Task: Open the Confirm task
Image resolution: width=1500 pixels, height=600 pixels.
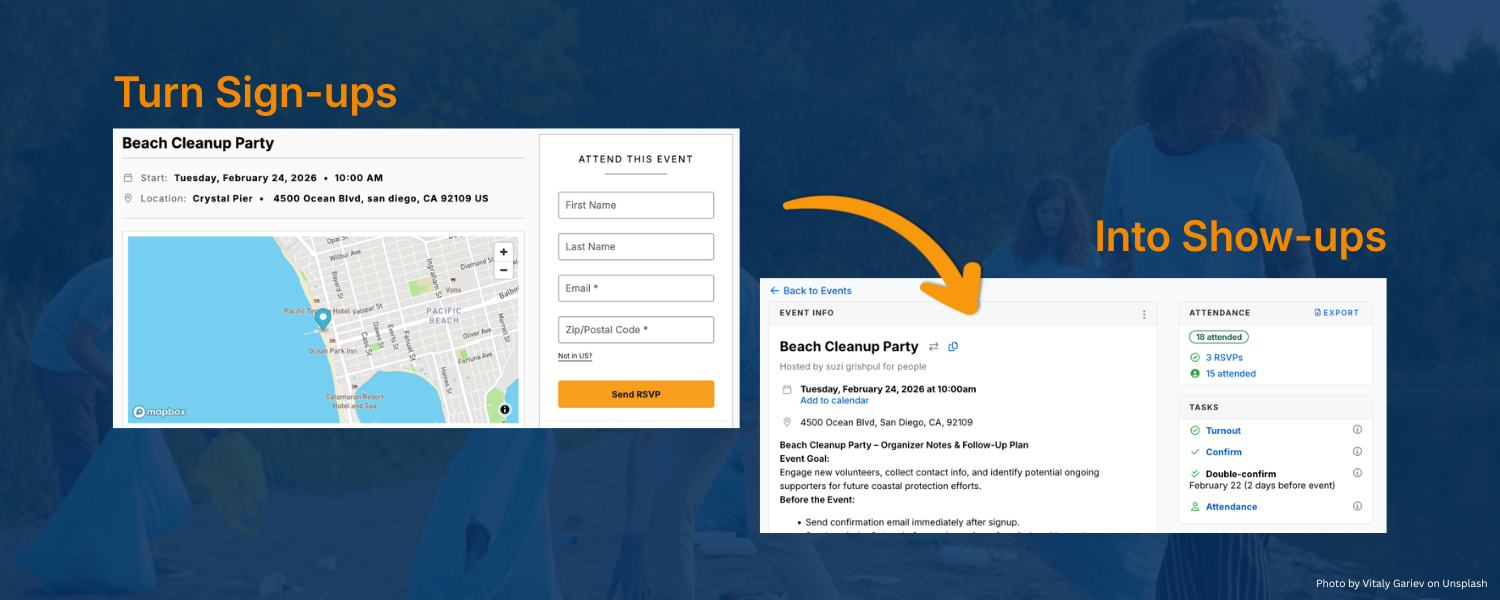Action: 1224,452
